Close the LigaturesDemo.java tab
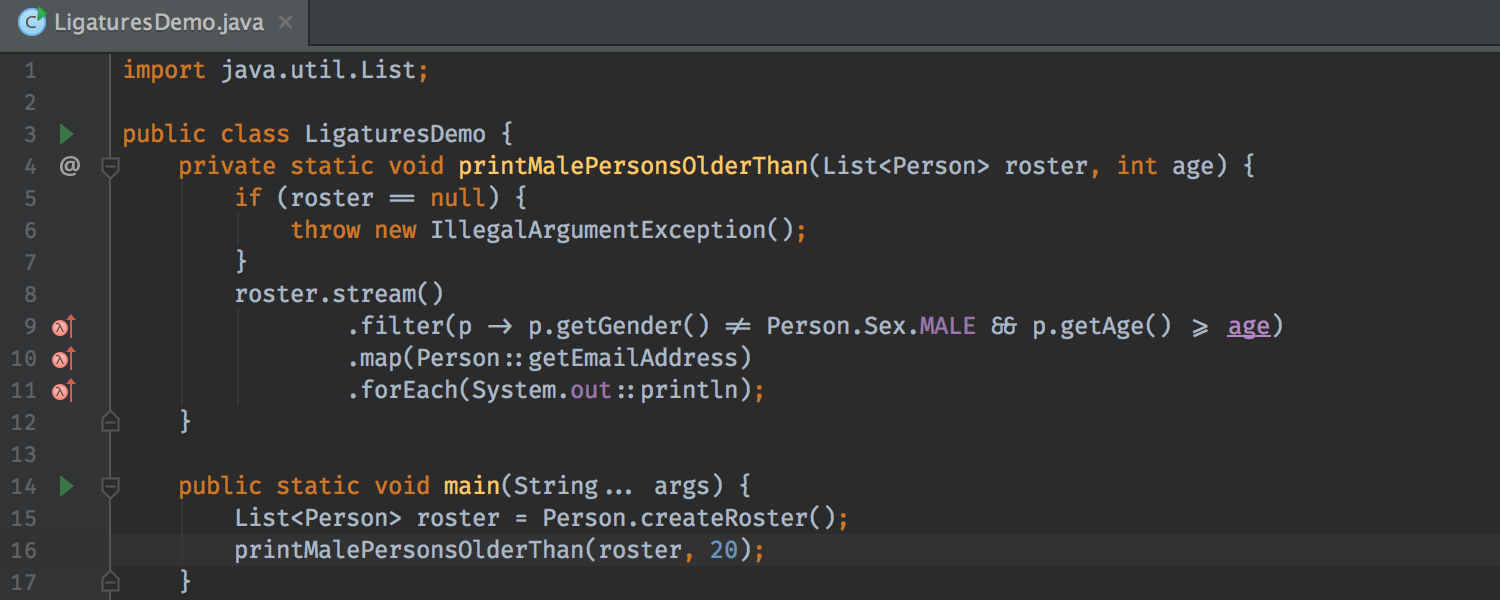 (285, 20)
